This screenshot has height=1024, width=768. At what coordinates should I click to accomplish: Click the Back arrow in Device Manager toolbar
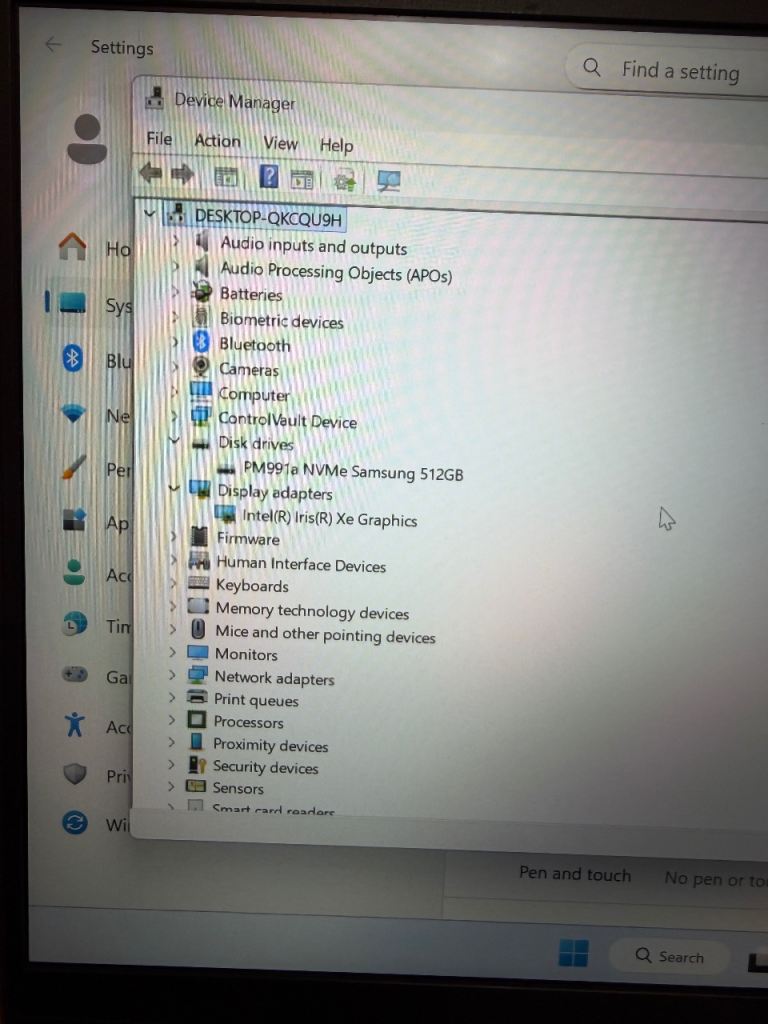tap(150, 174)
